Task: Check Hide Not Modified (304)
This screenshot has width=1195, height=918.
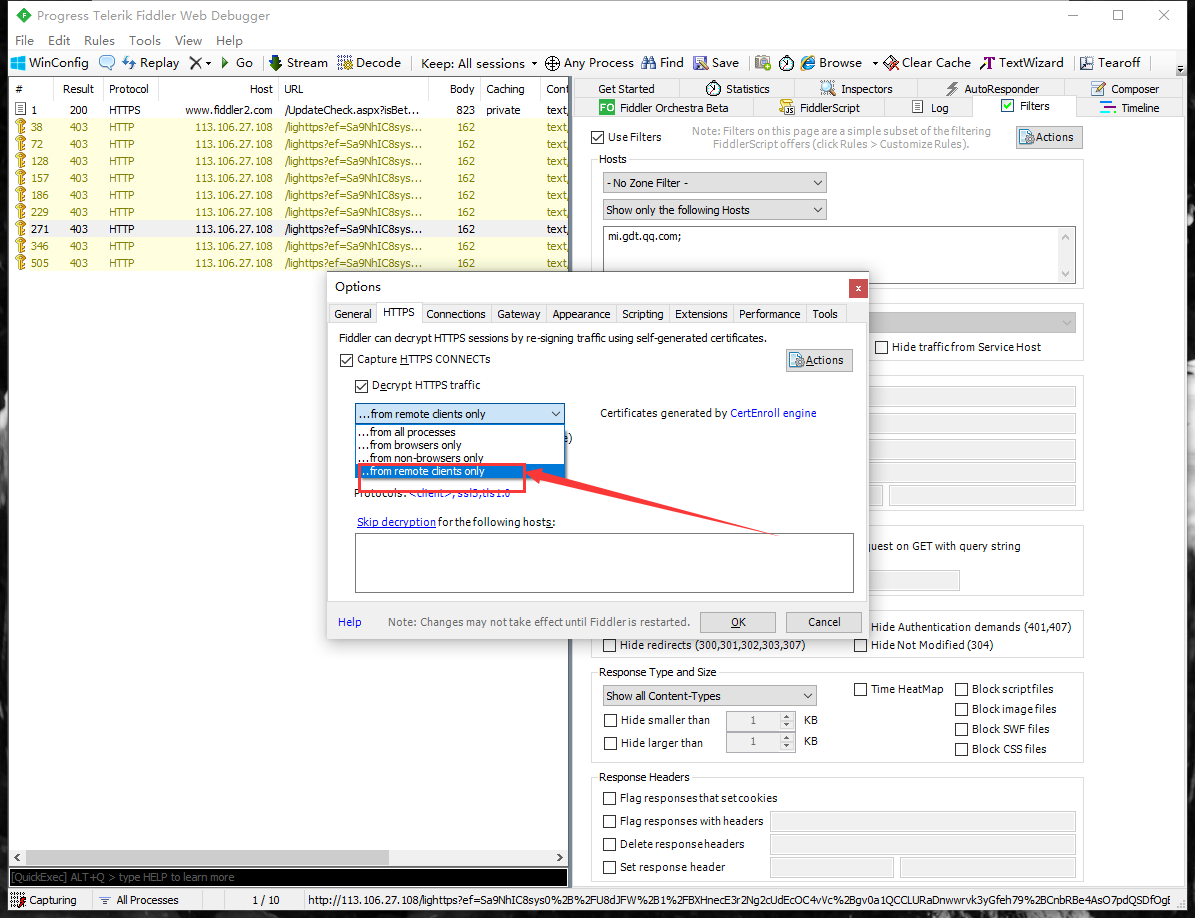Action: [860, 645]
